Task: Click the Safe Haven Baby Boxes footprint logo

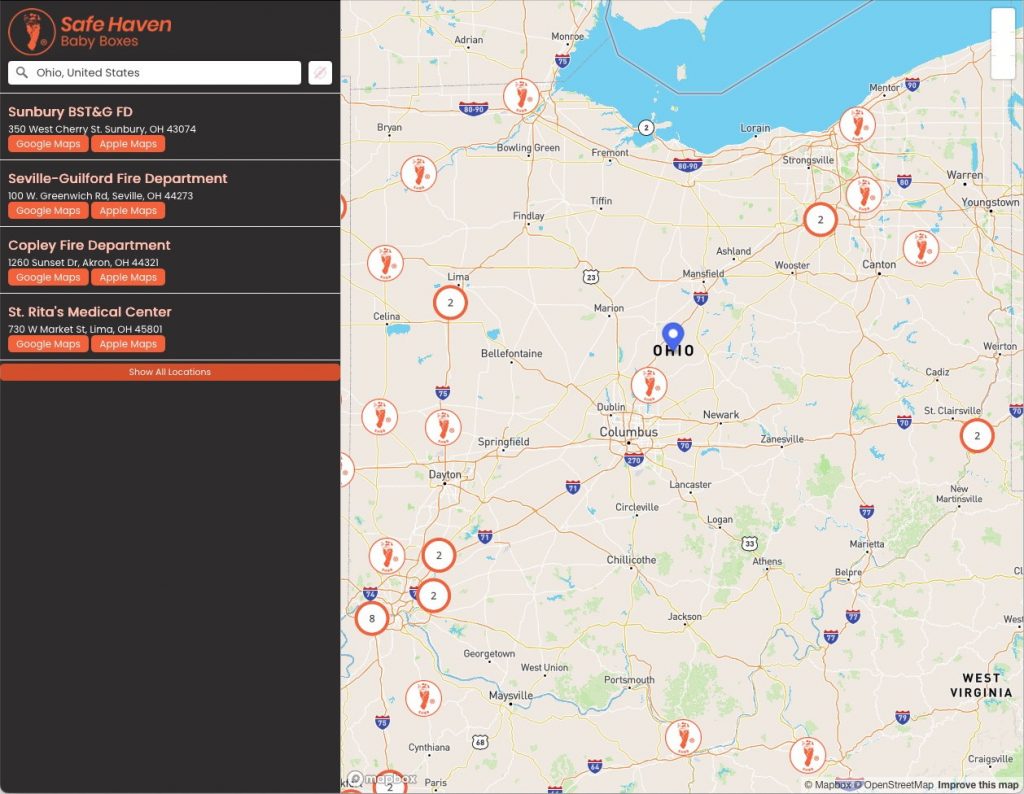Action: pos(31,31)
